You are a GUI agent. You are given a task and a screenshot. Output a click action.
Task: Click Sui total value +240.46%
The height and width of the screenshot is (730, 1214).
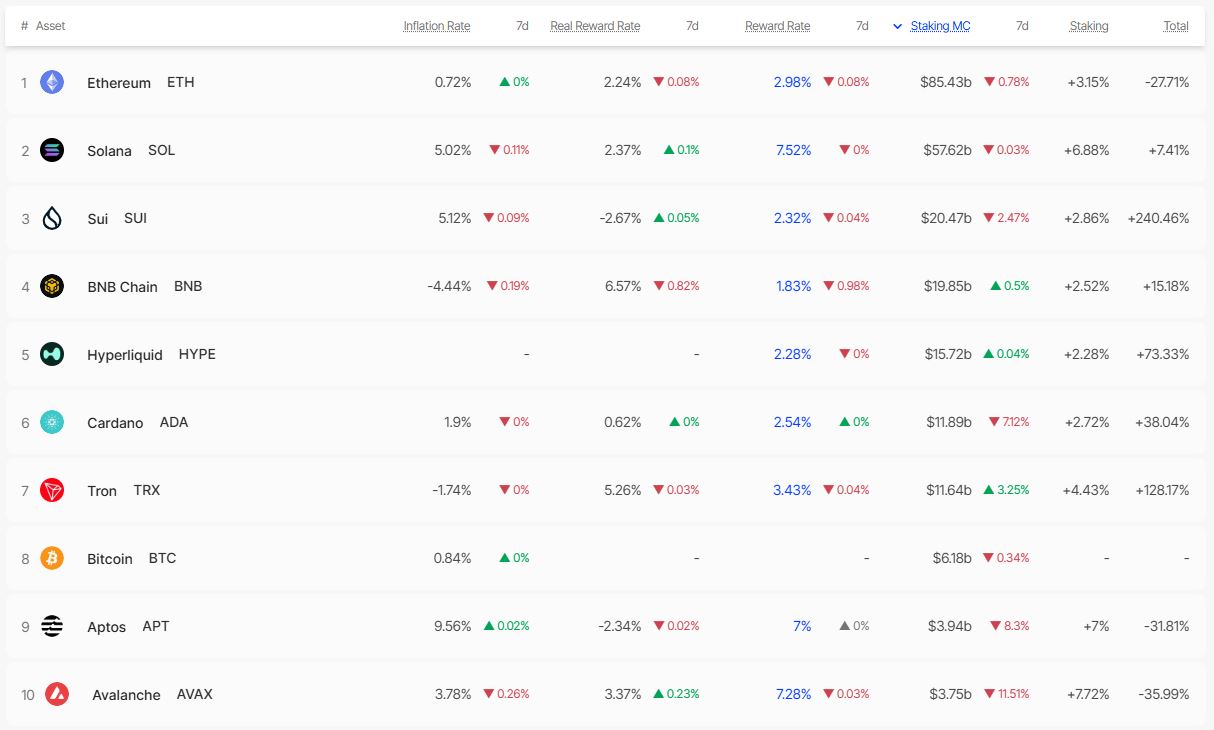pyautogui.click(x=1158, y=218)
